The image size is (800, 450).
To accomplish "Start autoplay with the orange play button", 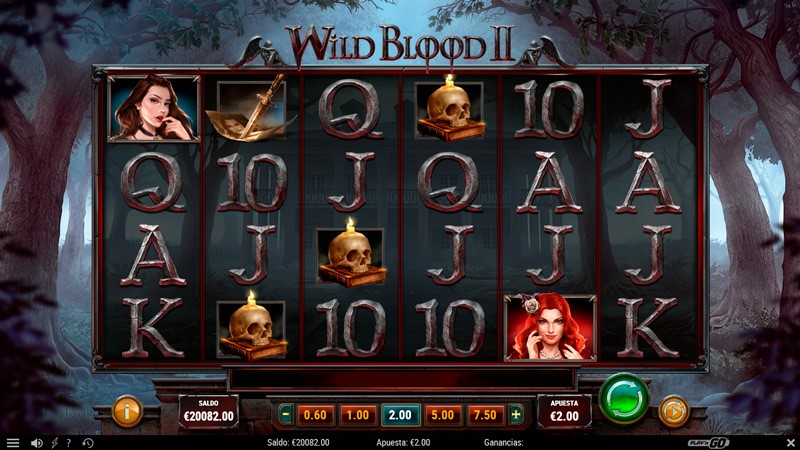I will point(673,411).
